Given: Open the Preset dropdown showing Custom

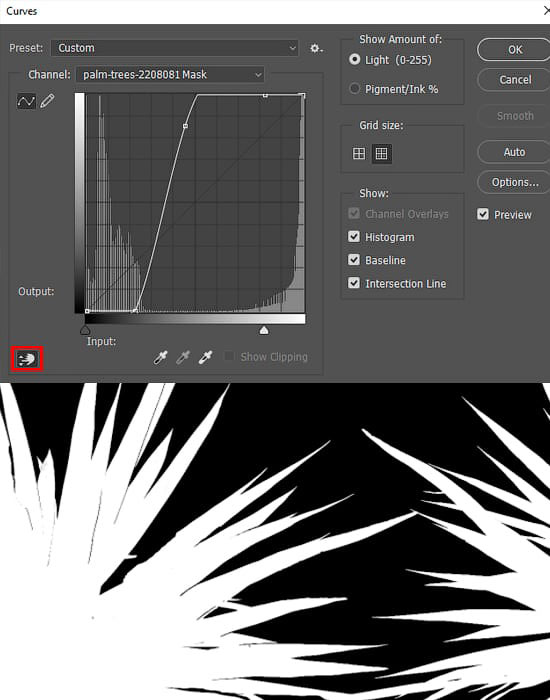Looking at the screenshot, I should pos(175,48).
